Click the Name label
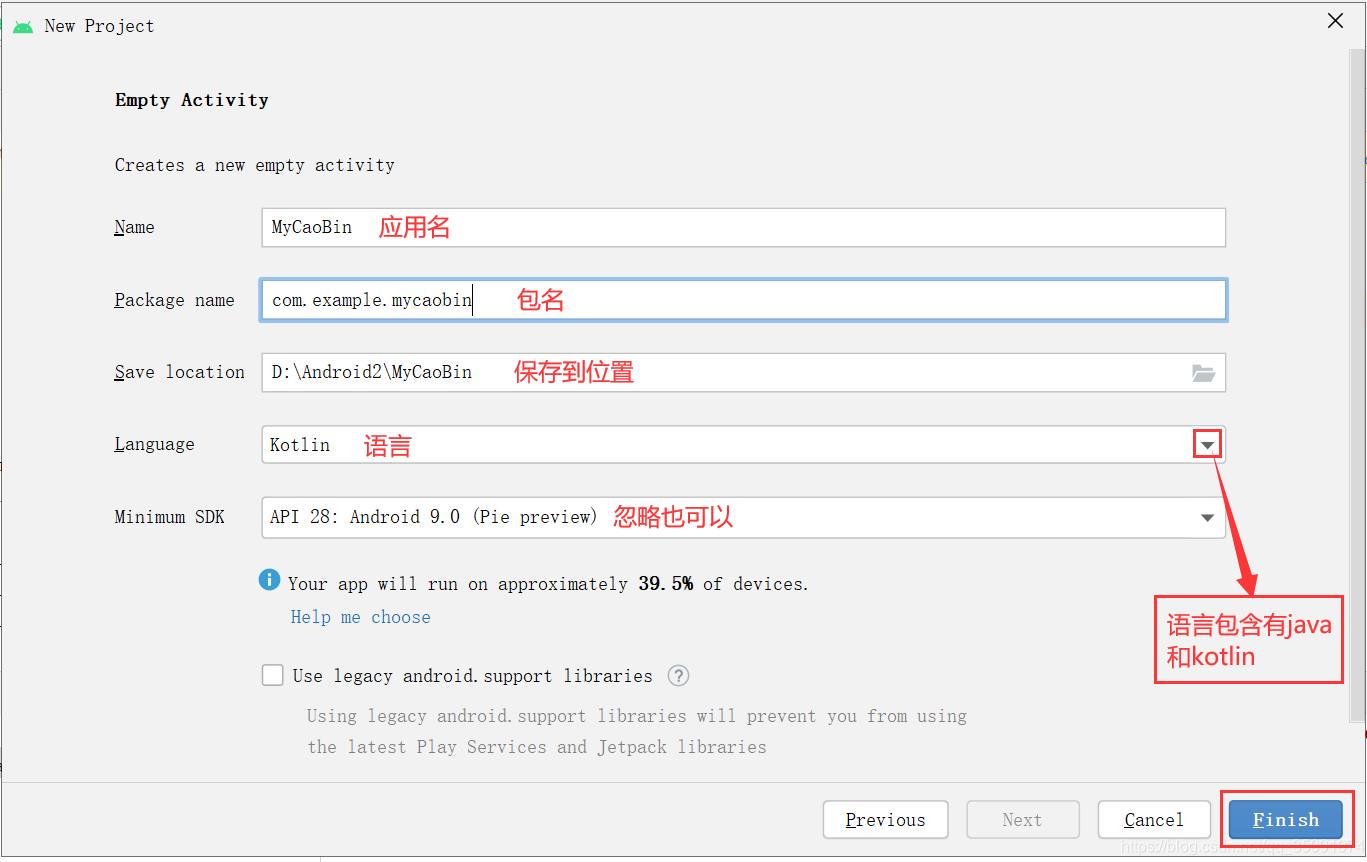 coord(134,227)
